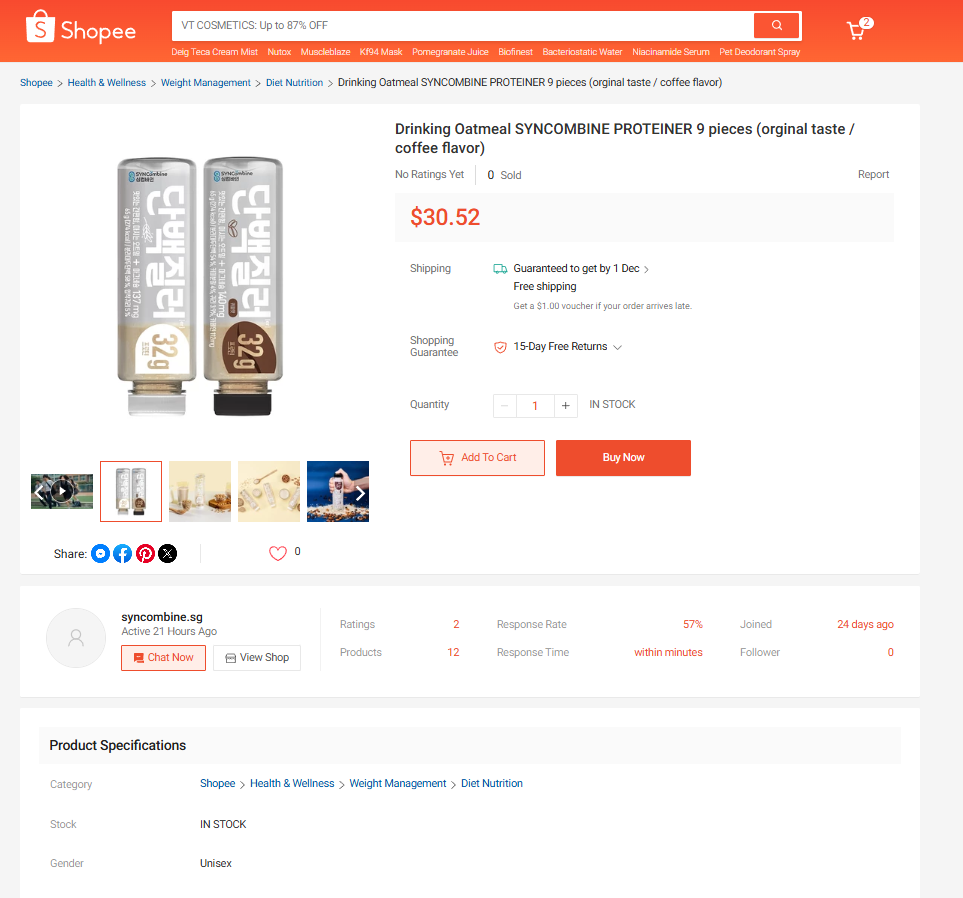Viewport: 963px width, 898px height.
Task: Decrease quantity with minus button
Action: pyautogui.click(x=505, y=405)
